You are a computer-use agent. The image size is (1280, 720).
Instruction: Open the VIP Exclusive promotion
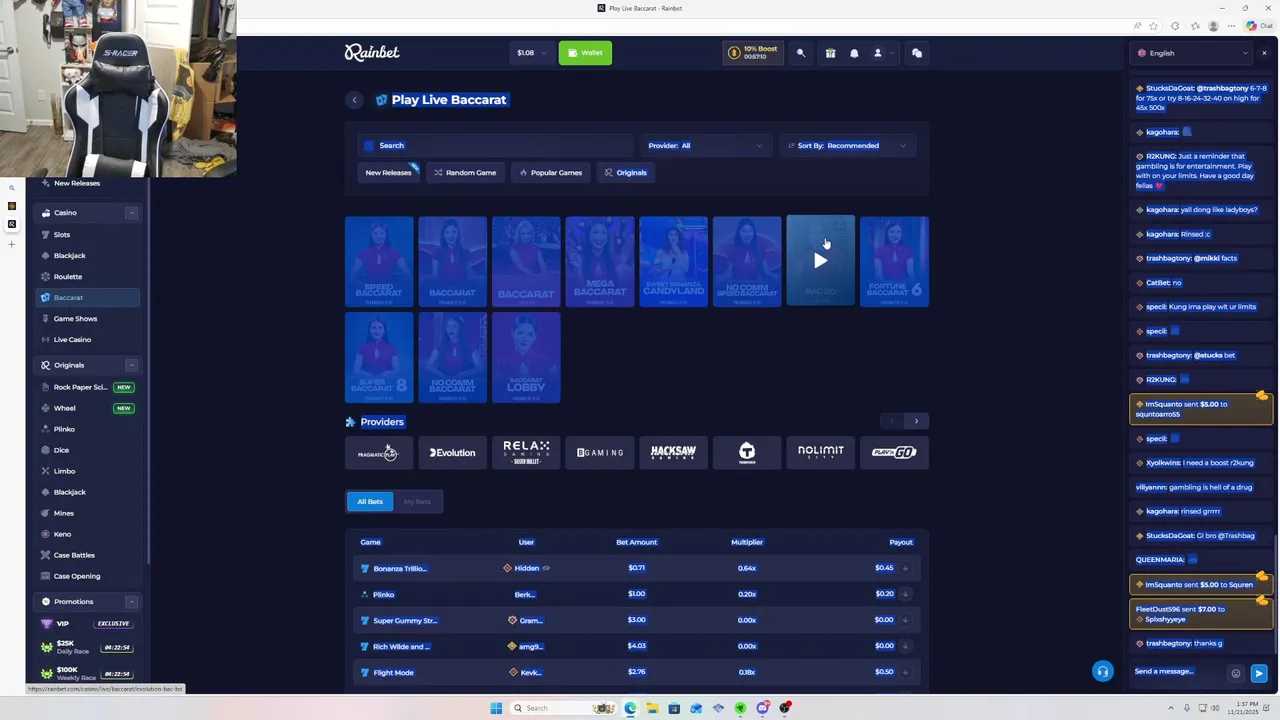click(x=86, y=624)
